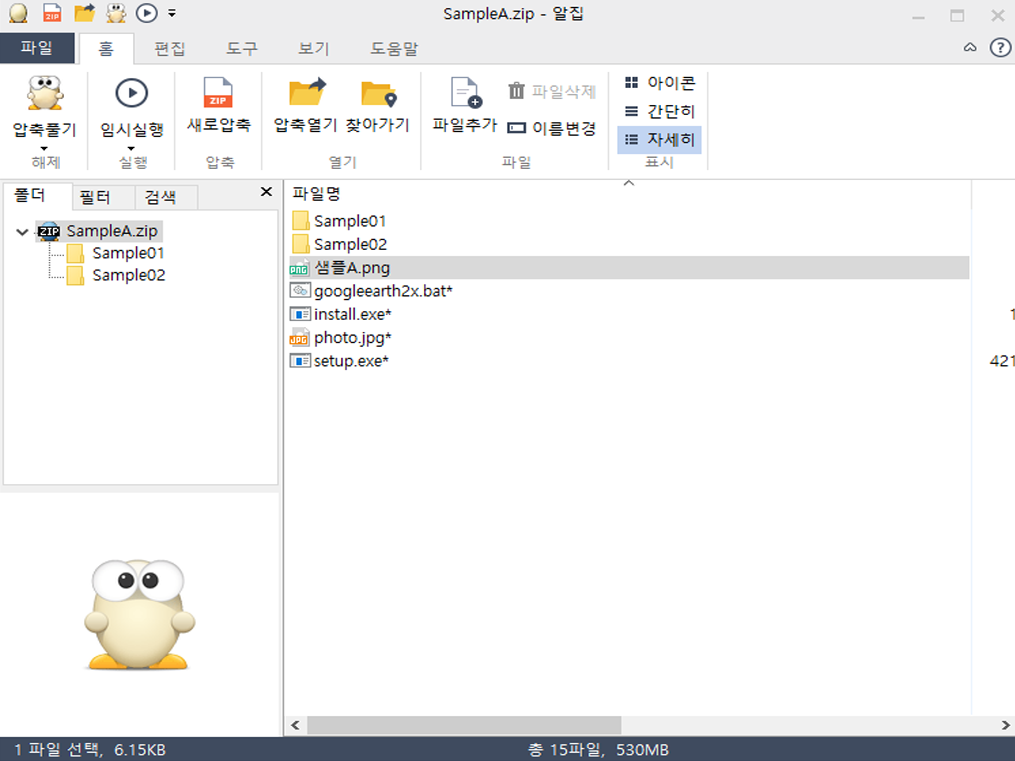This screenshot has width=1015, height=761.
Task: Select the googleearth2x.bat* file name
Action: 383,291
